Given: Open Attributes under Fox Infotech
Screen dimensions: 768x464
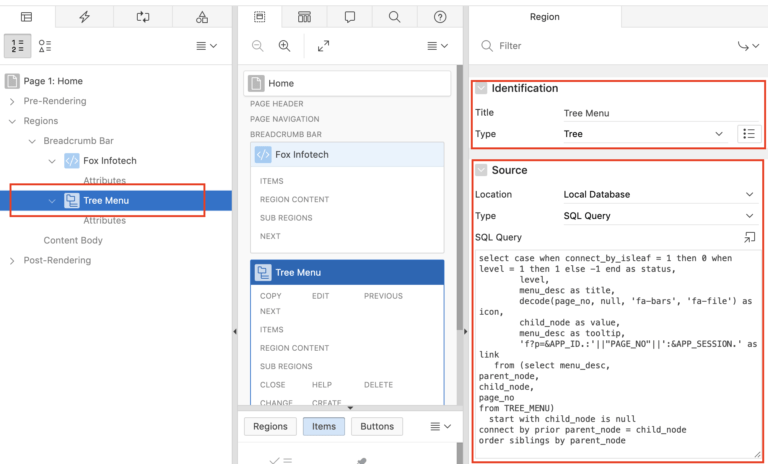Looking at the screenshot, I should pos(104,180).
